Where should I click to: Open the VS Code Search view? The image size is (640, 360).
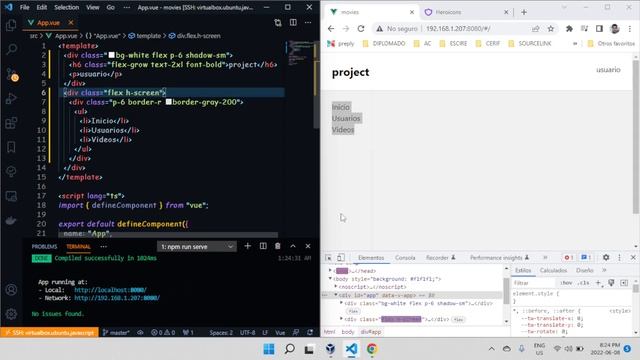11,49
